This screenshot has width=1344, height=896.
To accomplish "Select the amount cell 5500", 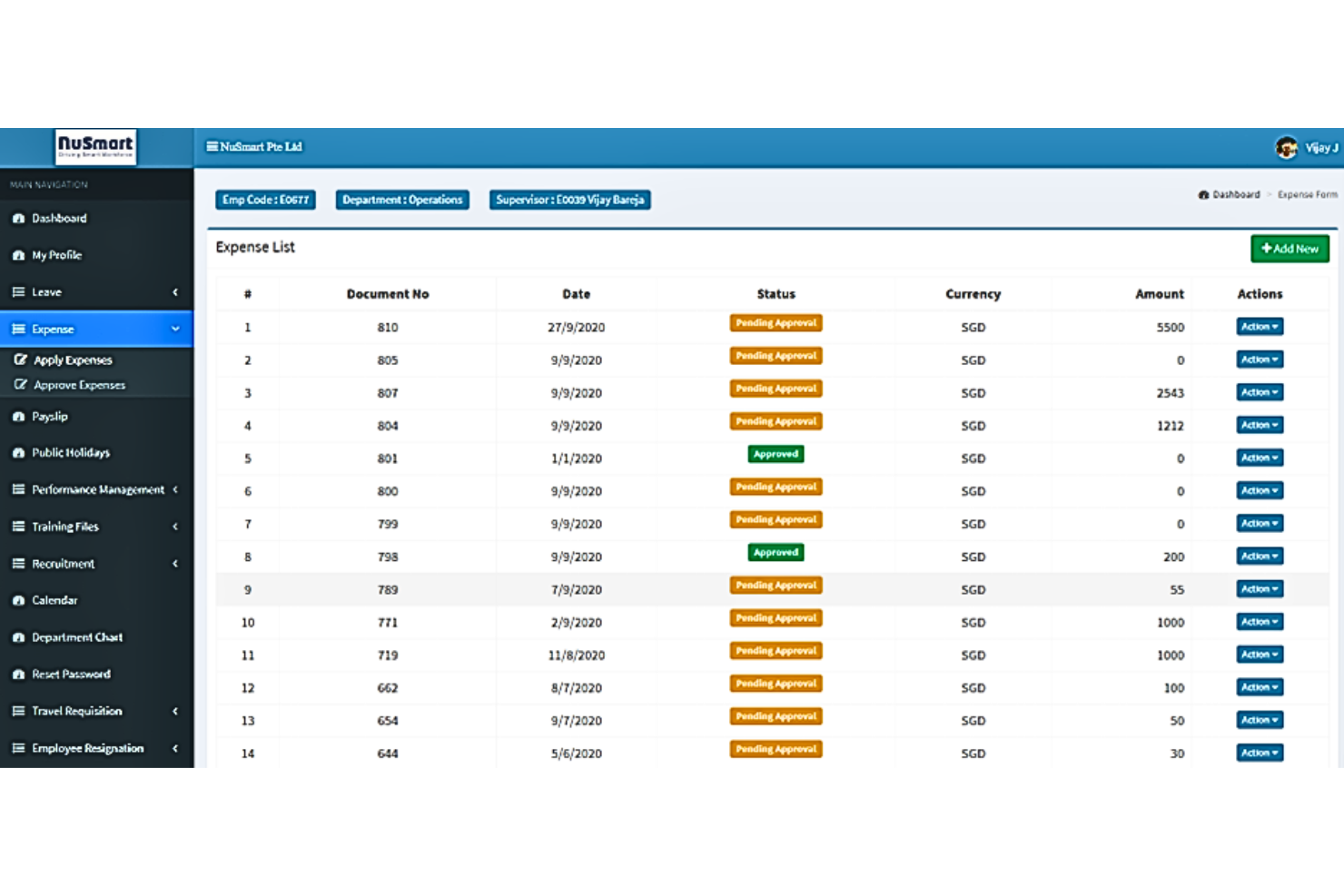I will coord(1171,328).
